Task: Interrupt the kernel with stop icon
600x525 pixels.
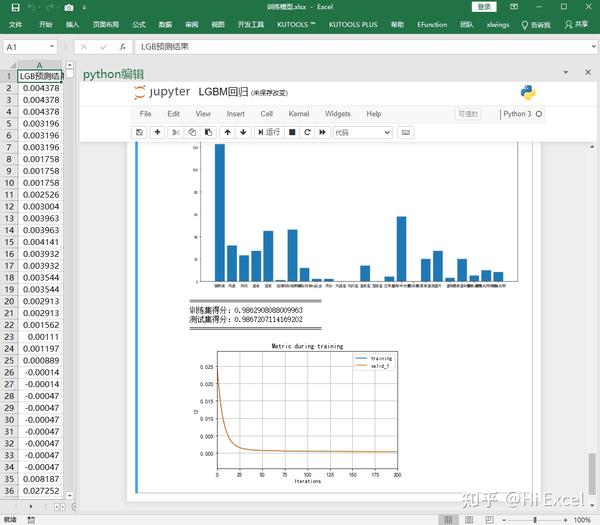Action: [x=292, y=132]
